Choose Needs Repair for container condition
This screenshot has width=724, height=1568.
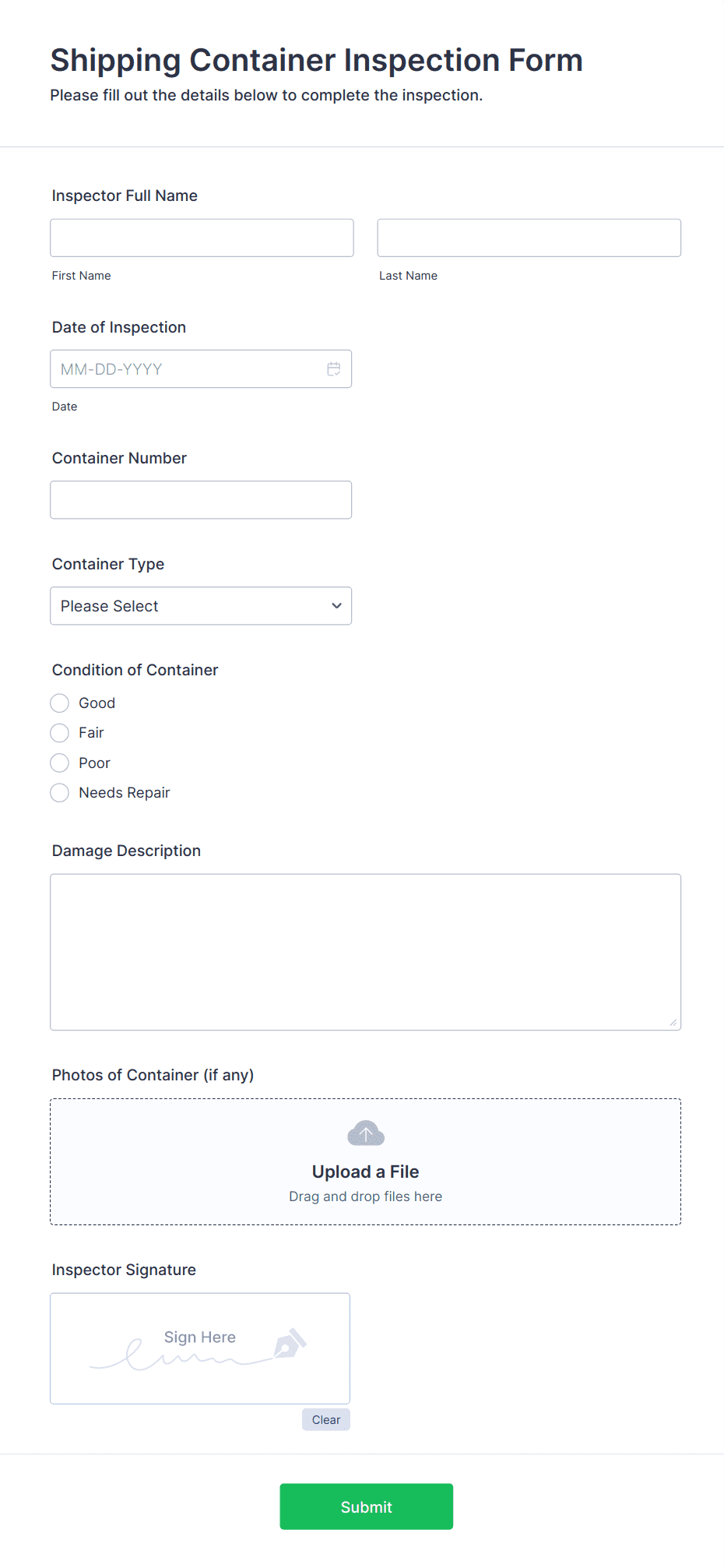59,792
